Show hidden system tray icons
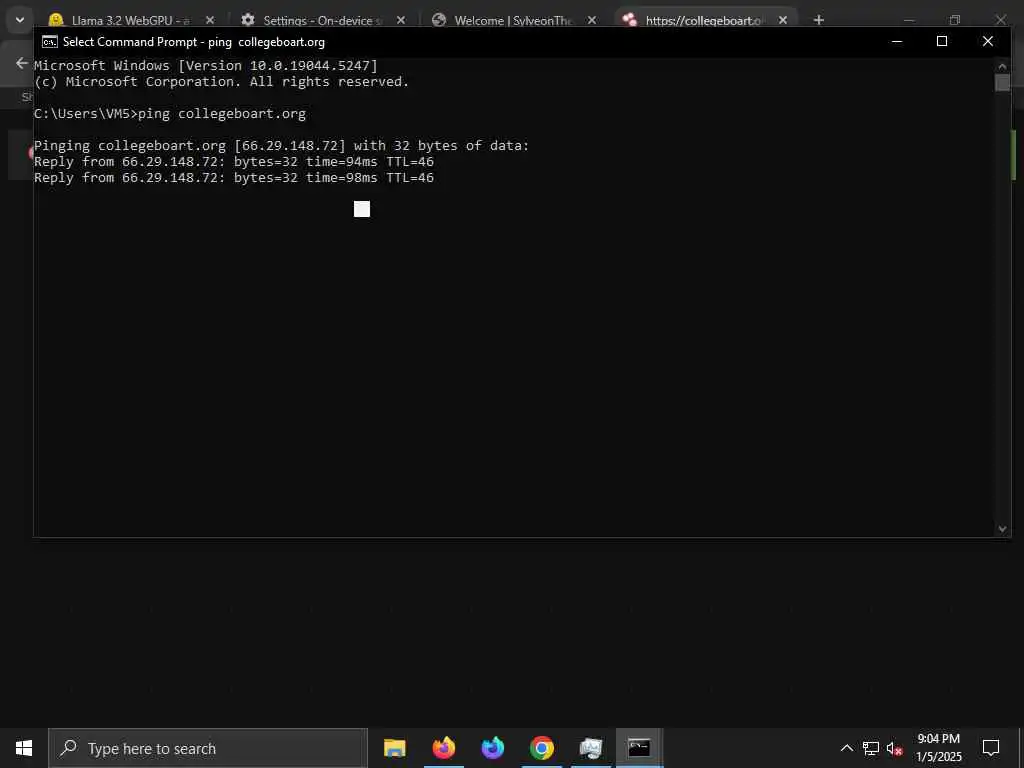The image size is (1024, 768). (846, 748)
